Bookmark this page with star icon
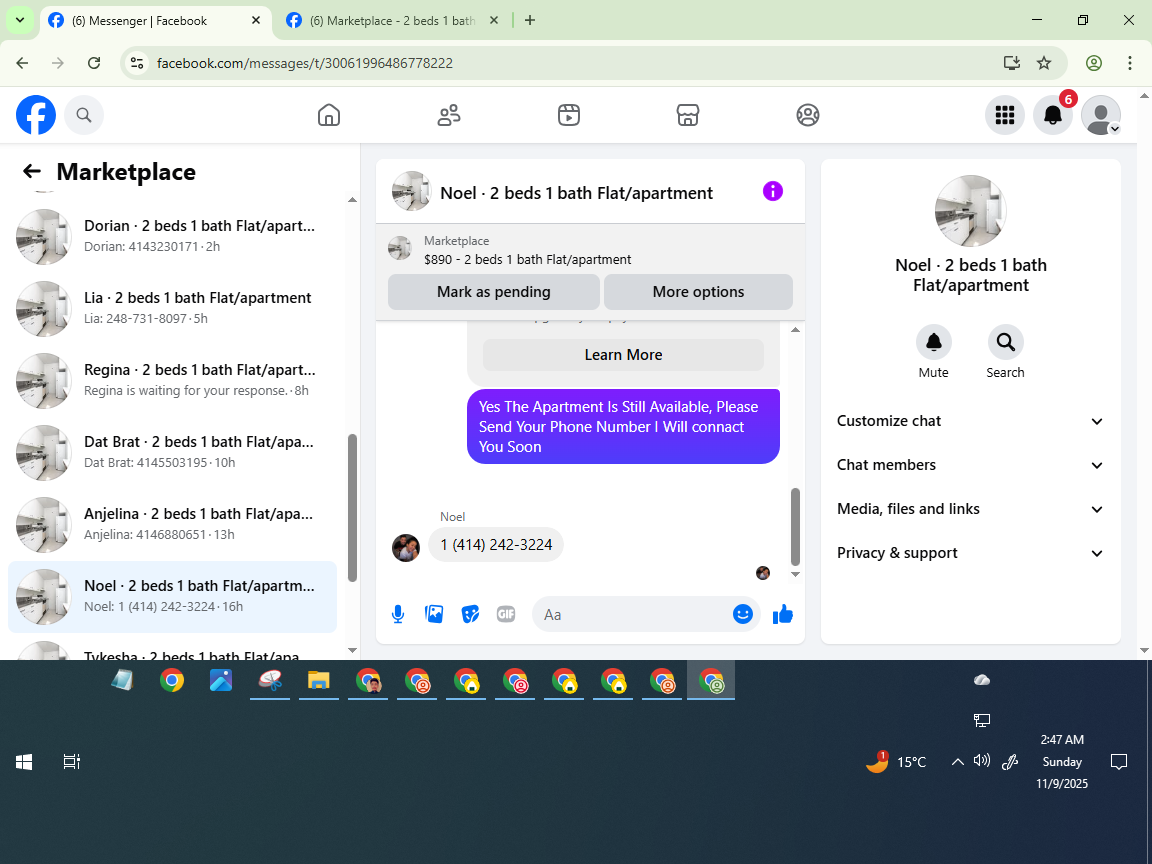Viewport: 1152px width, 864px height. click(x=1043, y=63)
